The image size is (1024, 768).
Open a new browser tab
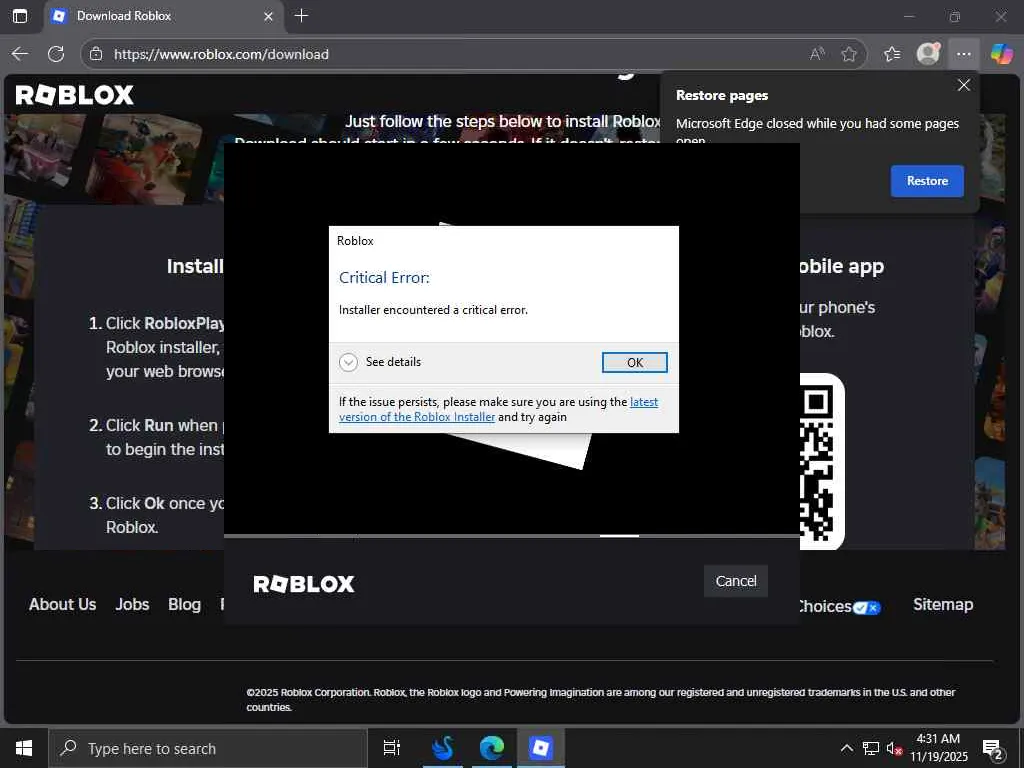(301, 16)
